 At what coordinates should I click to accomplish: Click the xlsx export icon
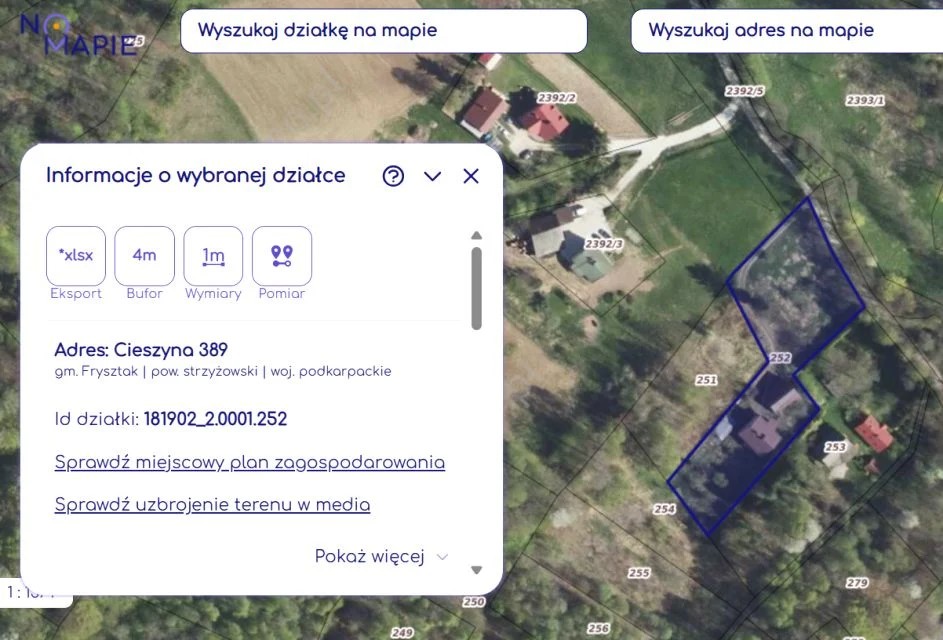[x=76, y=256]
